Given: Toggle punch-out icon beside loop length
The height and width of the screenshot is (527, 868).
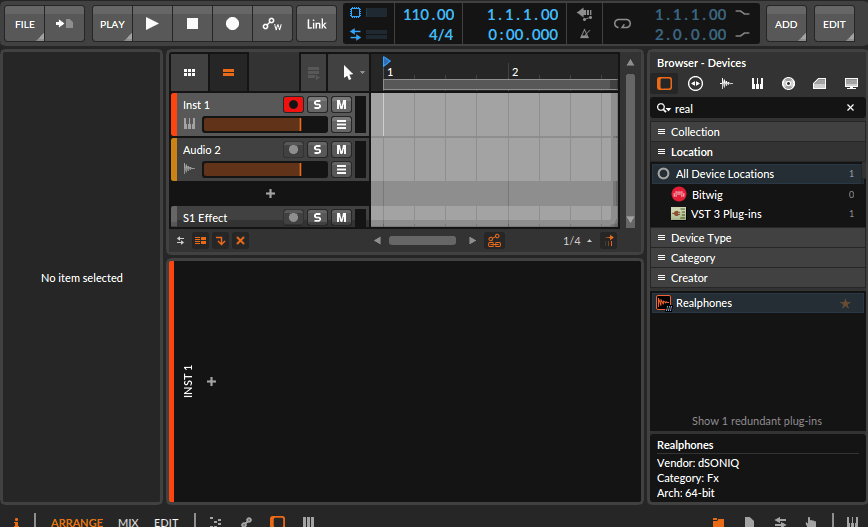Looking at the screenshot, I should coord(742,34).
